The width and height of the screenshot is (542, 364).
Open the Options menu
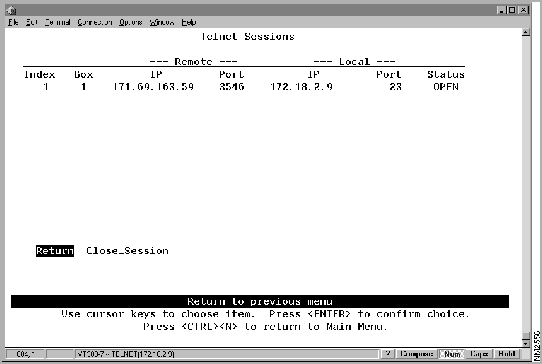coord(131,22)
